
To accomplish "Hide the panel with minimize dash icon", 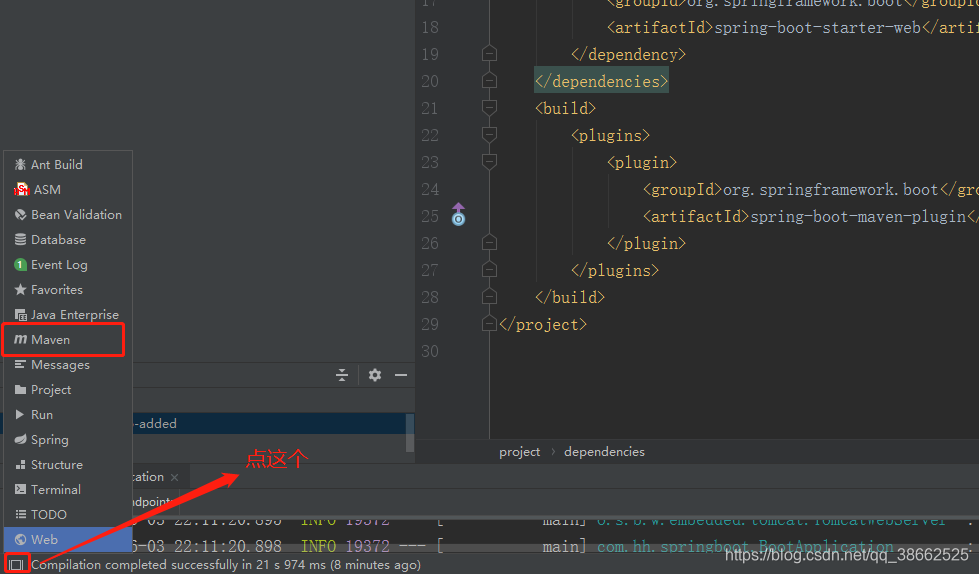I will coord(401,375).
